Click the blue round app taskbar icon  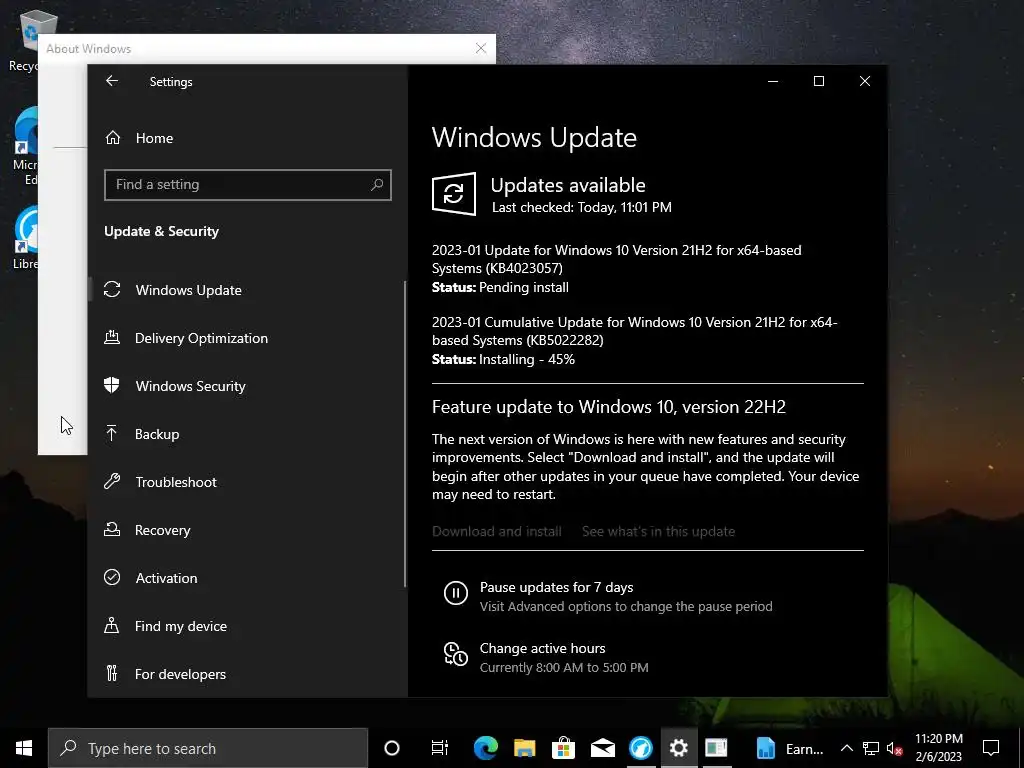click(641, 748)
